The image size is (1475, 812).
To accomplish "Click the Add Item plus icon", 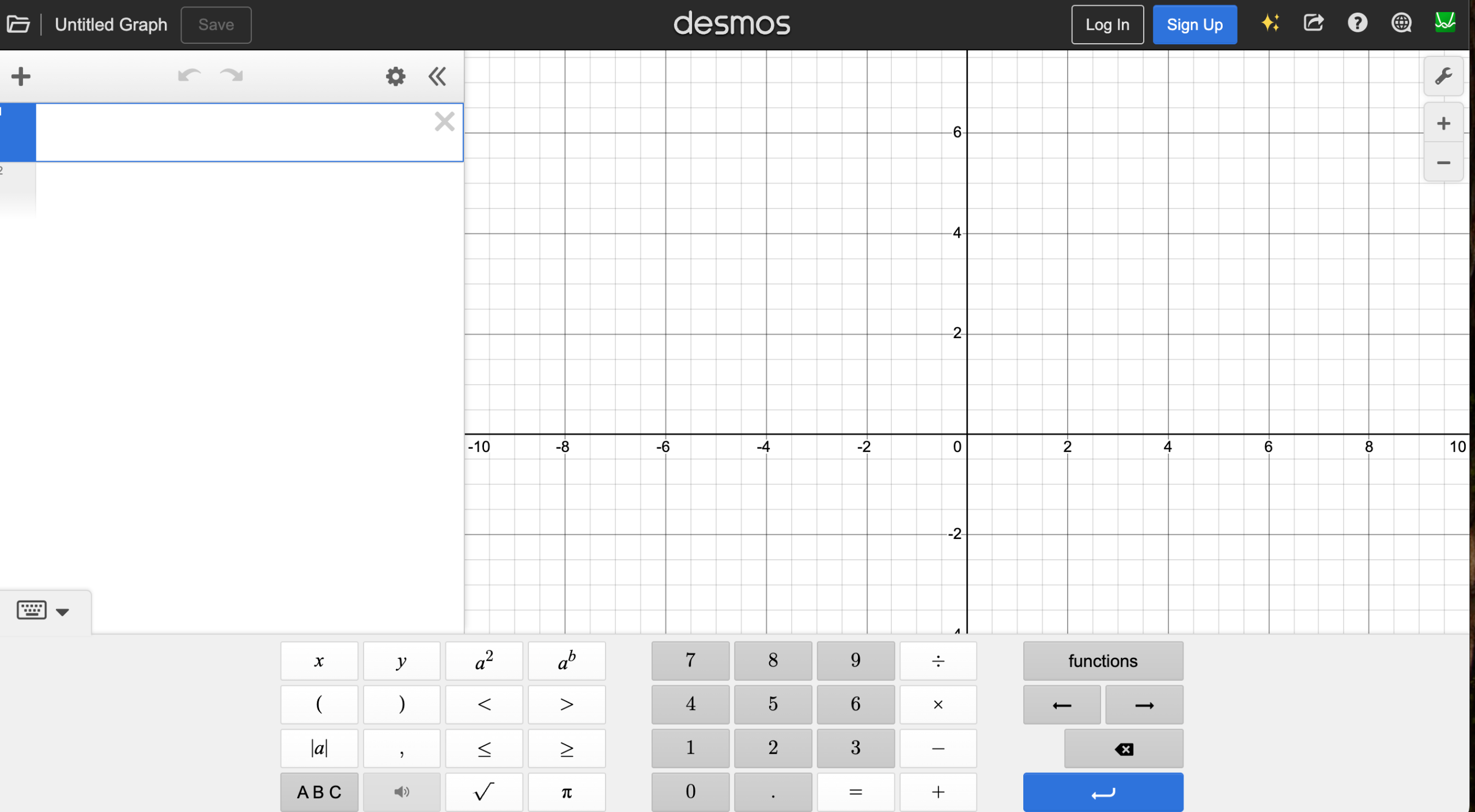I will [21, 76].
